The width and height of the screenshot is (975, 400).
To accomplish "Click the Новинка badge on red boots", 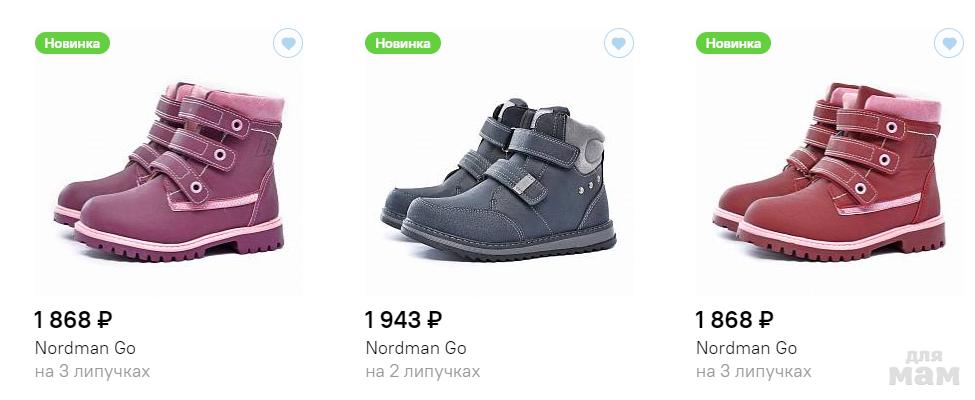I will coord(733,43).
